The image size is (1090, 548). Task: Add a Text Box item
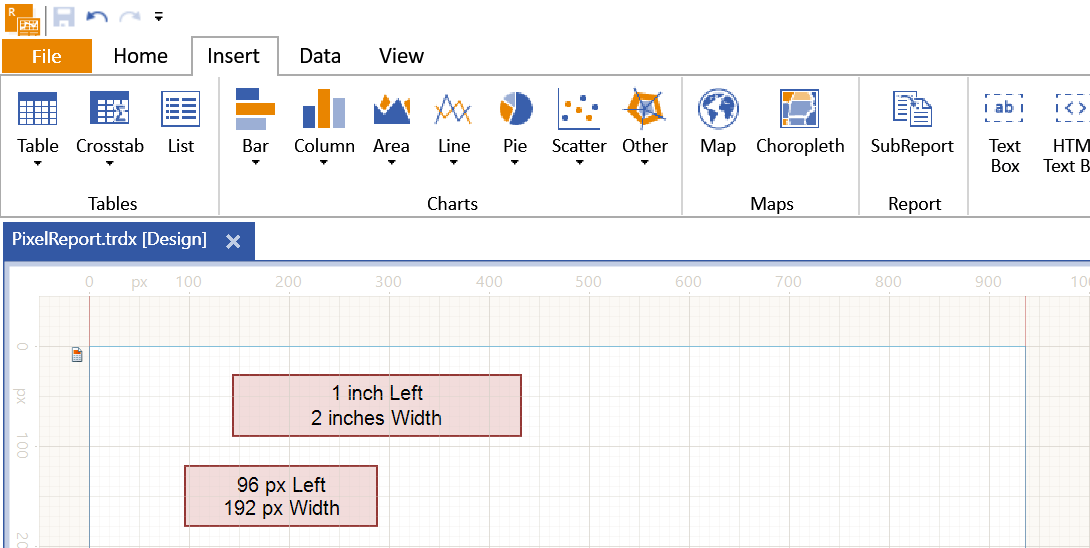coord(1004,132)
